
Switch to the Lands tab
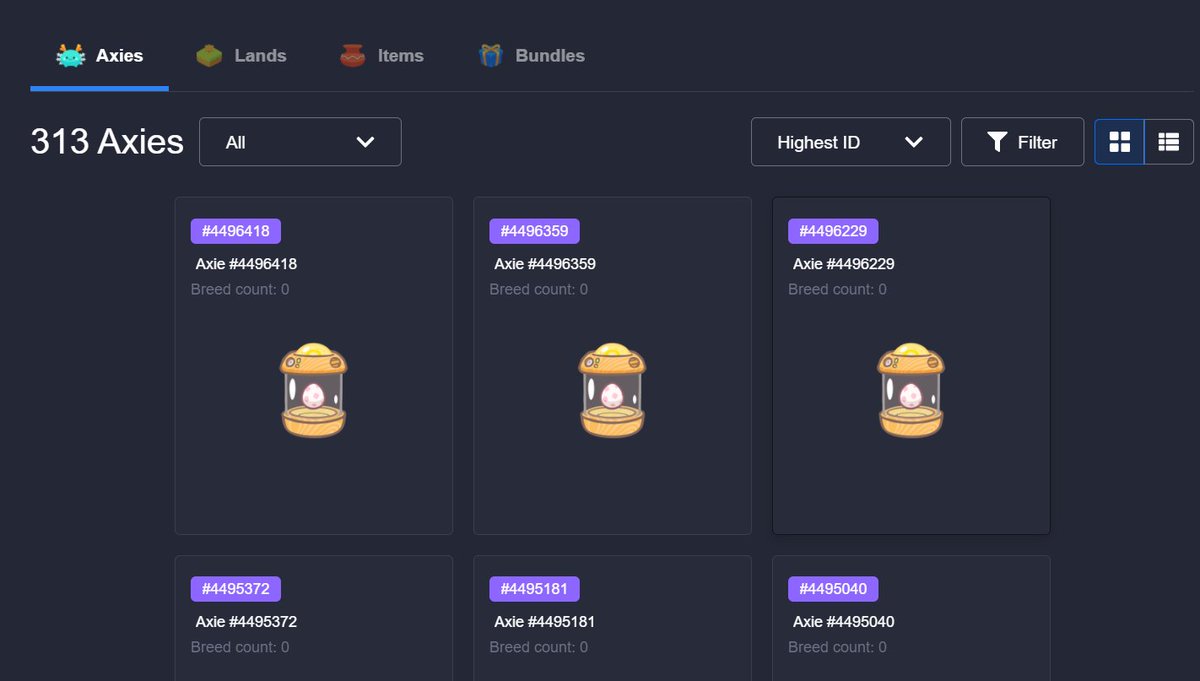click(241, 56)
